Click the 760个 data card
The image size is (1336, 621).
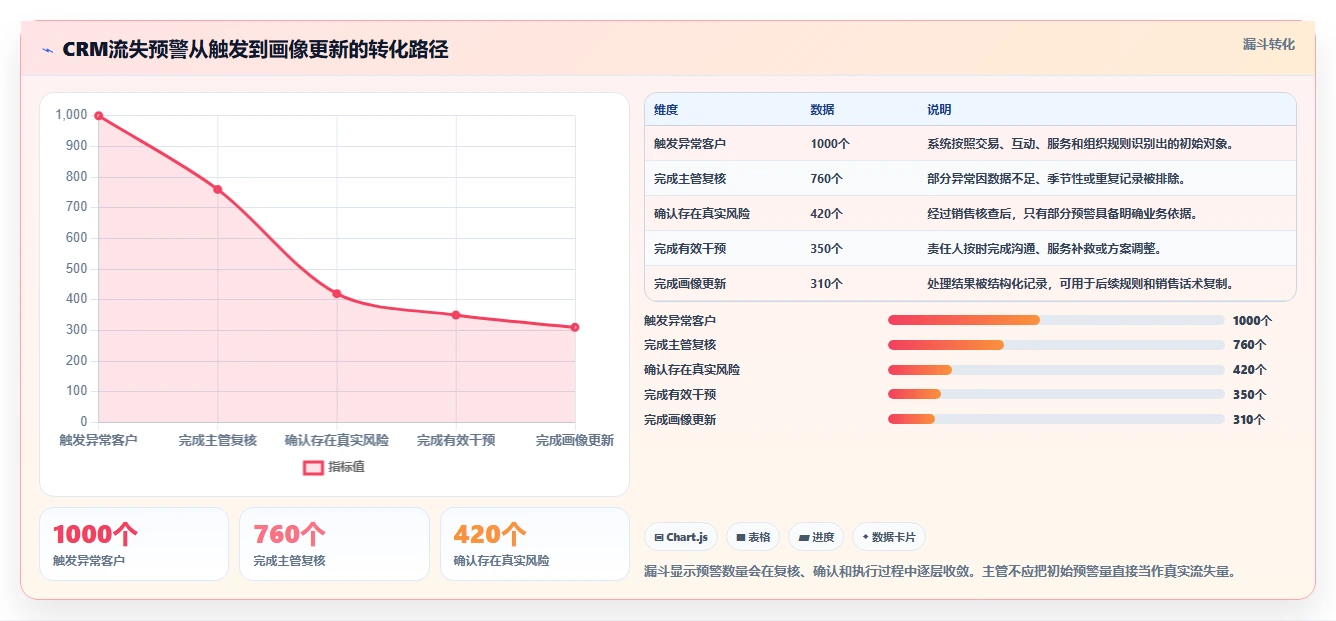(x=334, y=544)
